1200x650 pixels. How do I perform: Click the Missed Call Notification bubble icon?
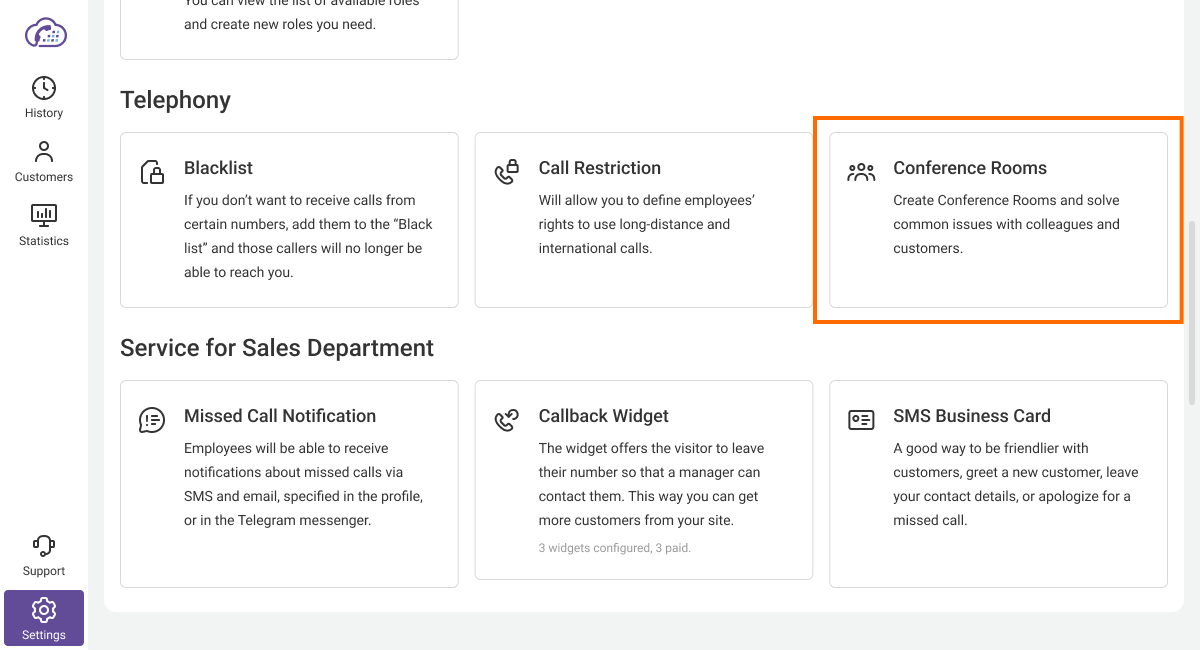(x=152, y=420)
